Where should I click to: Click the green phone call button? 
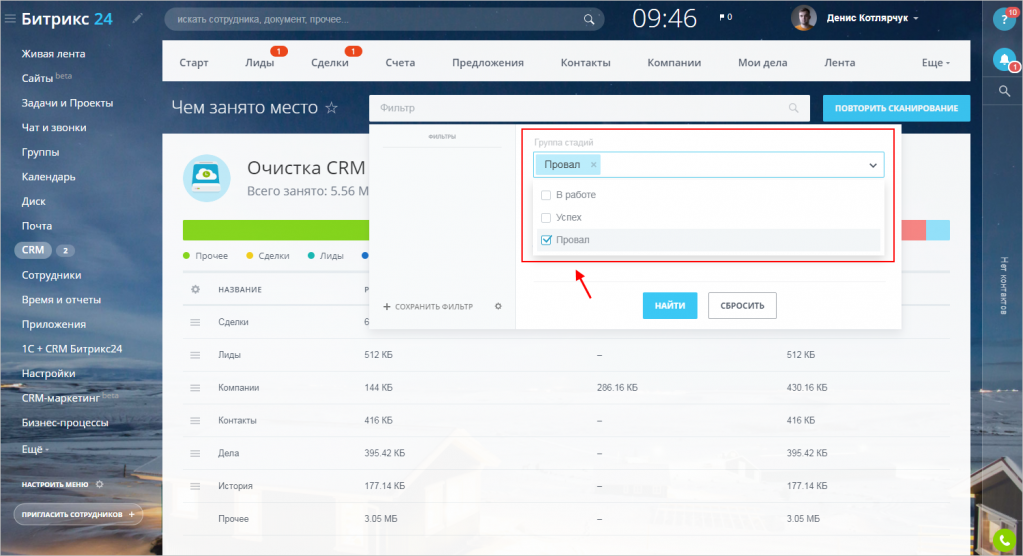(x=1004, y=541)
